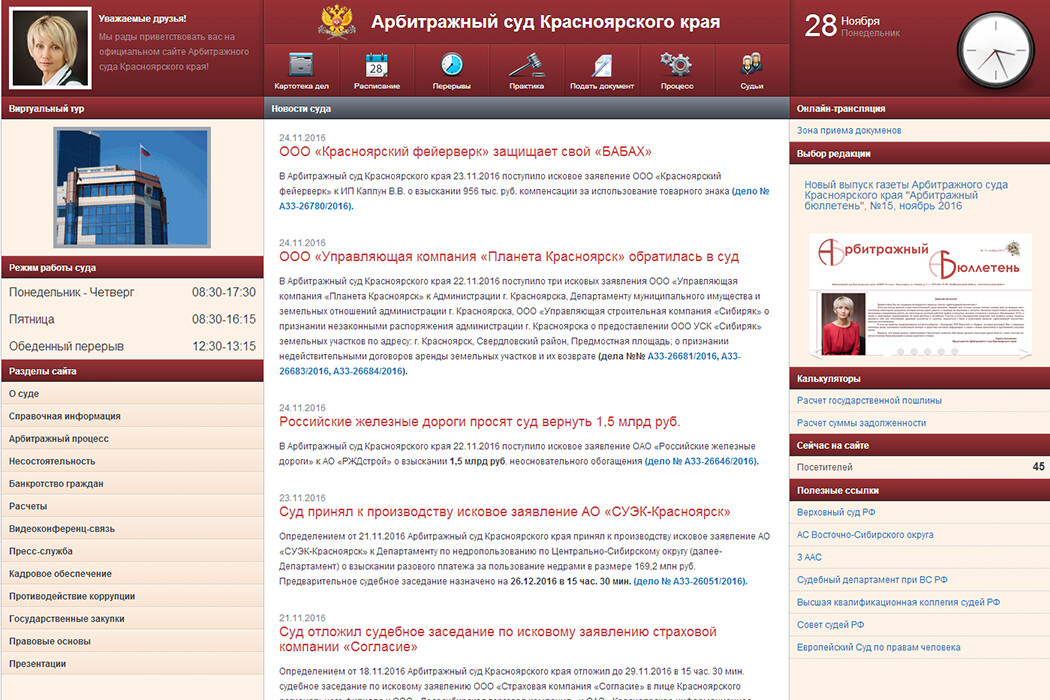Click the analog clock widget

tap(996, 50)
